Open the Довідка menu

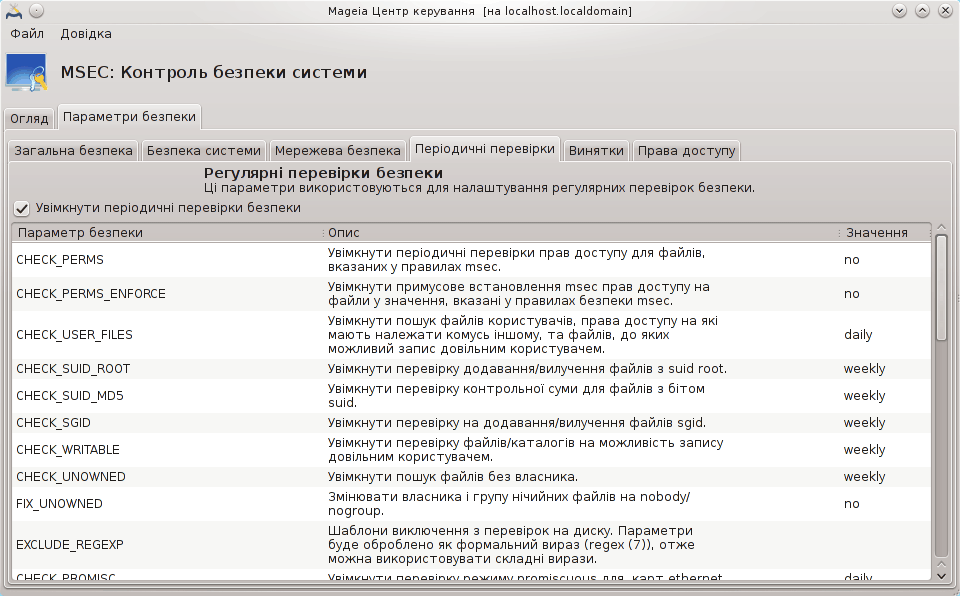(86, 34)
